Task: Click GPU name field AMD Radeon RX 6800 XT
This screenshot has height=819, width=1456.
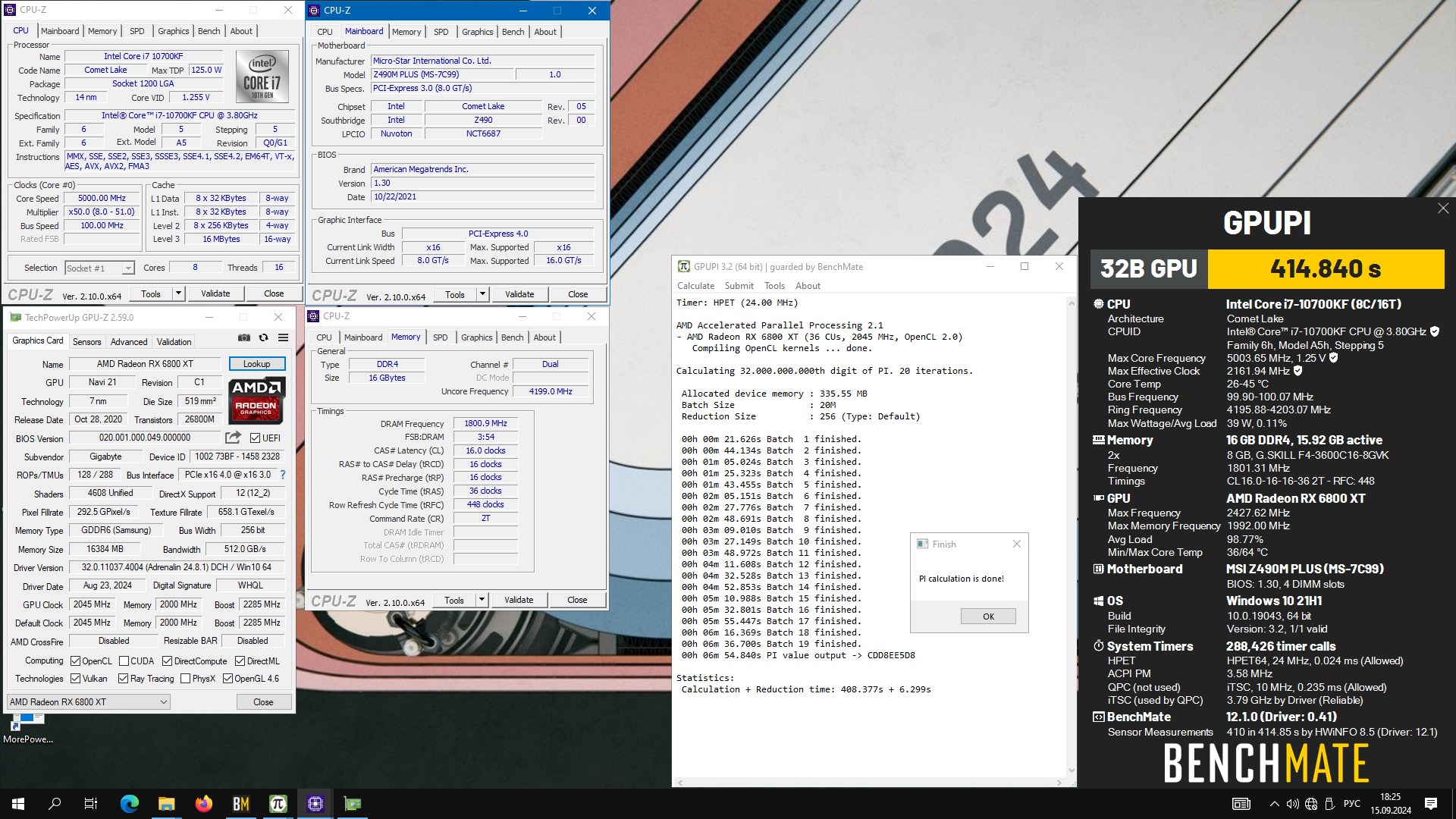Action: 145,364
